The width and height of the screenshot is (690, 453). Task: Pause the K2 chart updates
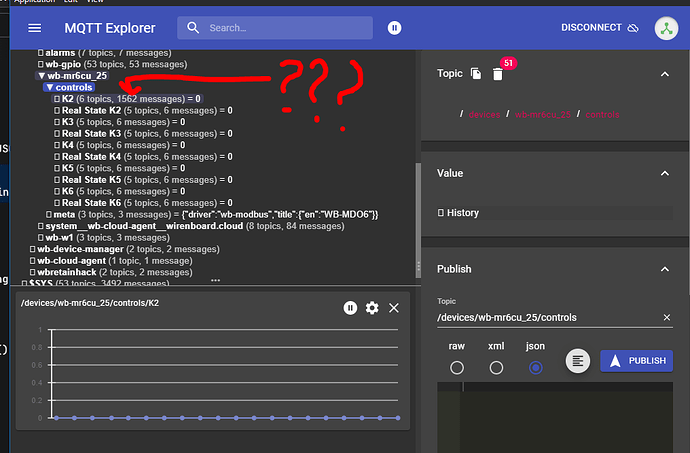[x=350, y=308]
